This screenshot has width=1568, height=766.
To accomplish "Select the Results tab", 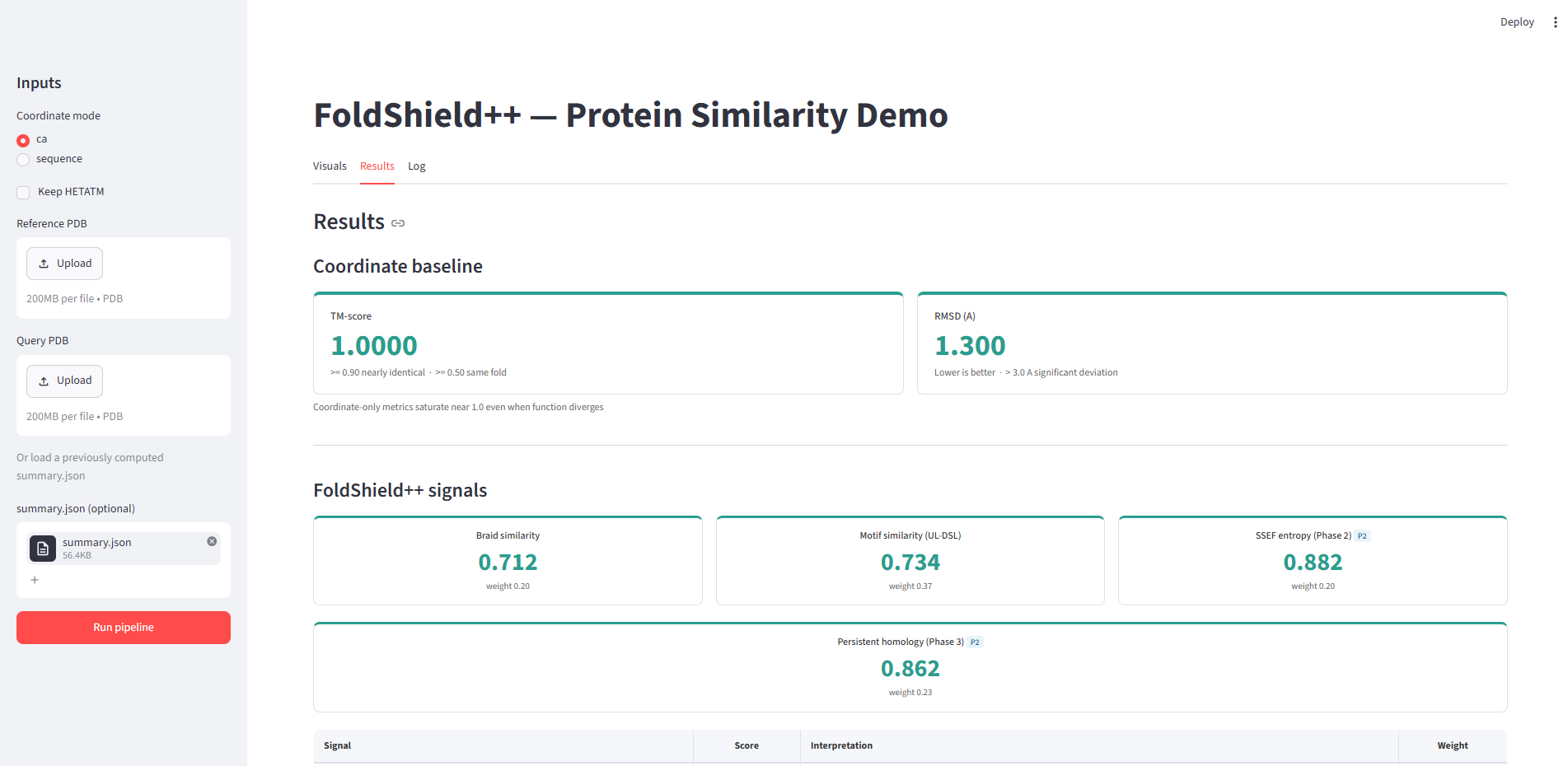I will point(377,166).
